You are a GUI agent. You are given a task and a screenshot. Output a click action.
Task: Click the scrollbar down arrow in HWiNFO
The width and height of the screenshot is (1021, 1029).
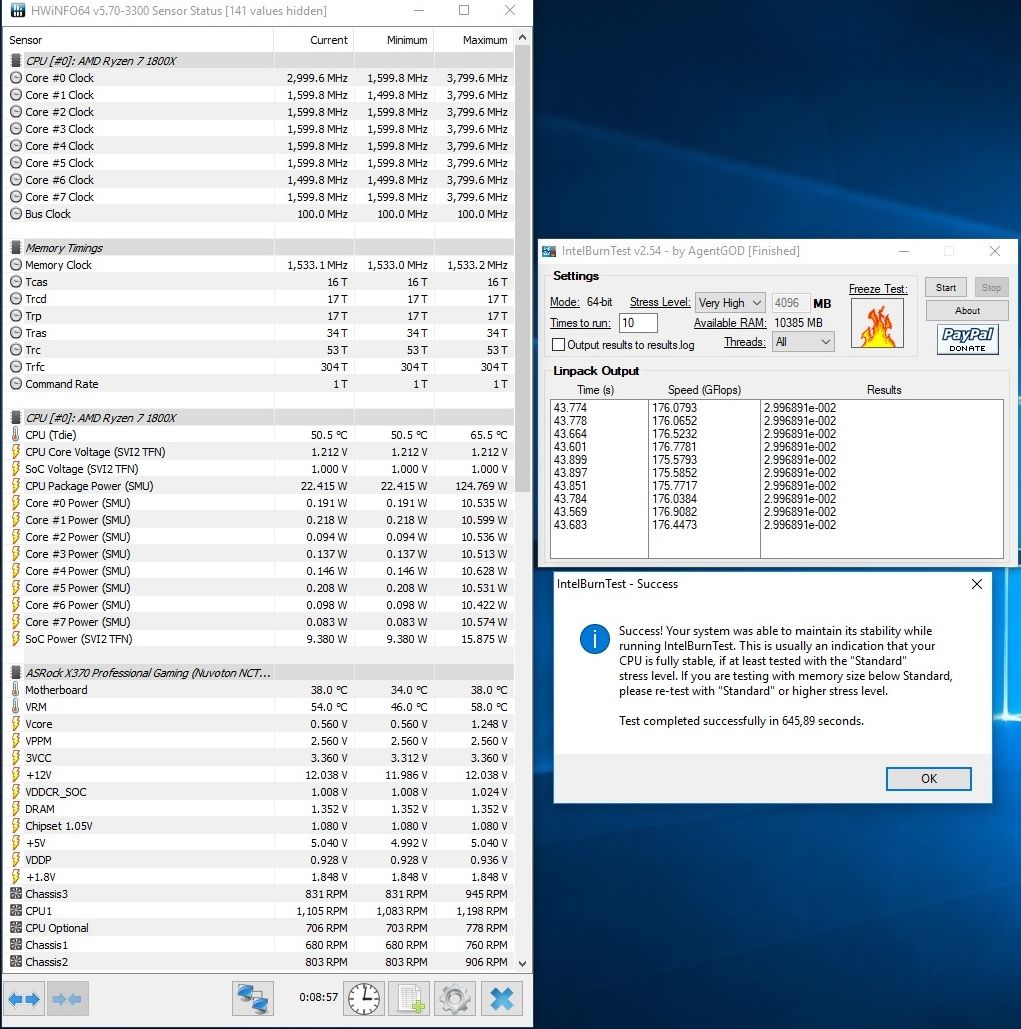click(x=522, y=963)
